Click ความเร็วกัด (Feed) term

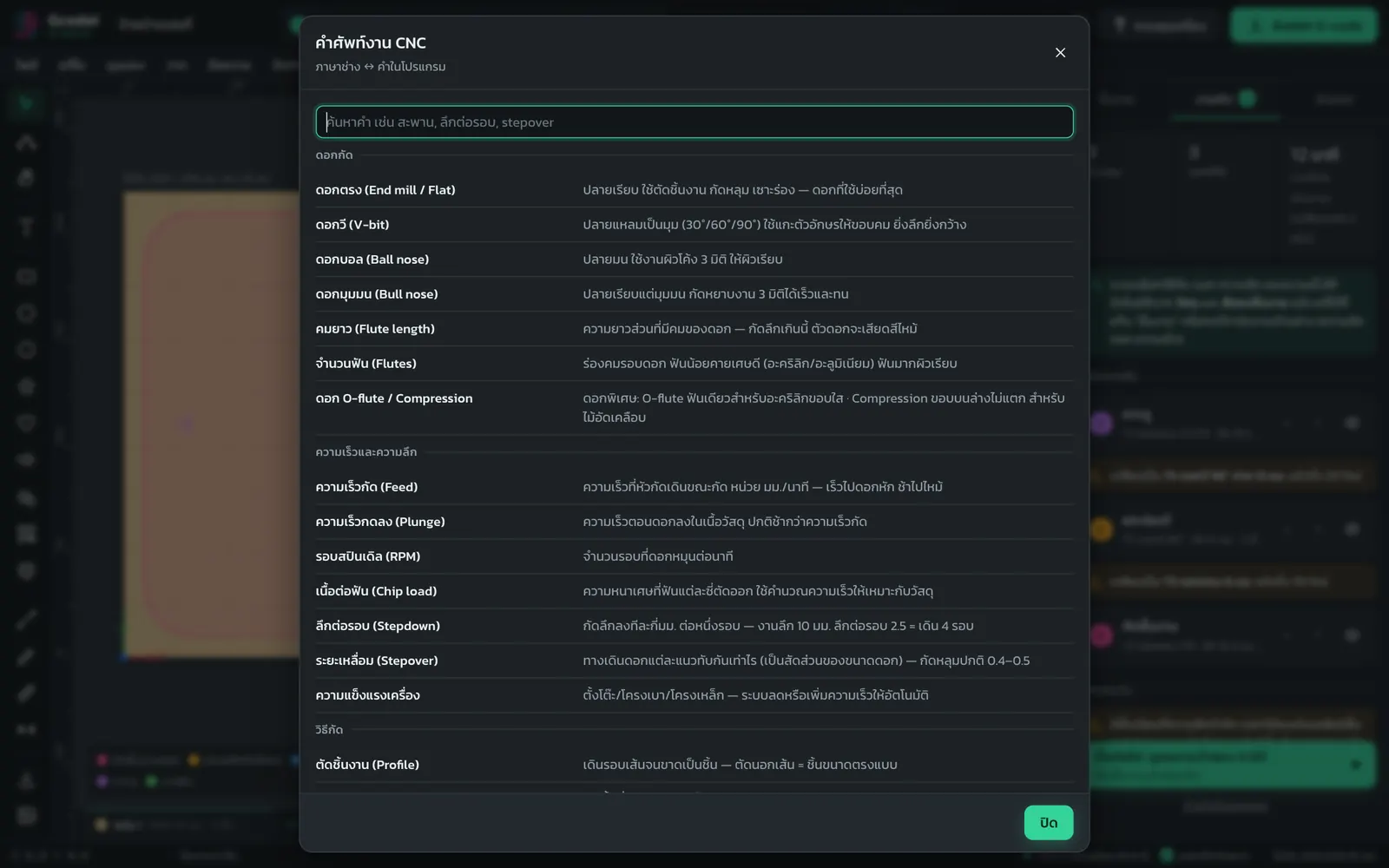[366, 487]
